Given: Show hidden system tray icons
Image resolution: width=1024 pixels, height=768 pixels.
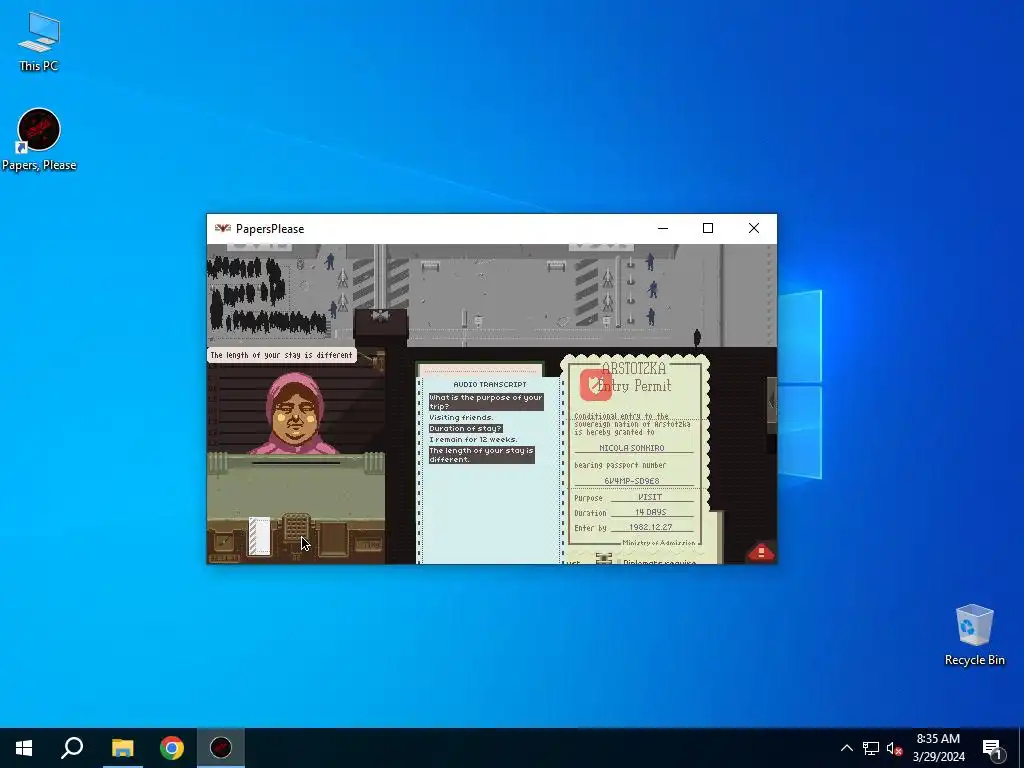Looking at the screenshot, I should coord(846,748).
